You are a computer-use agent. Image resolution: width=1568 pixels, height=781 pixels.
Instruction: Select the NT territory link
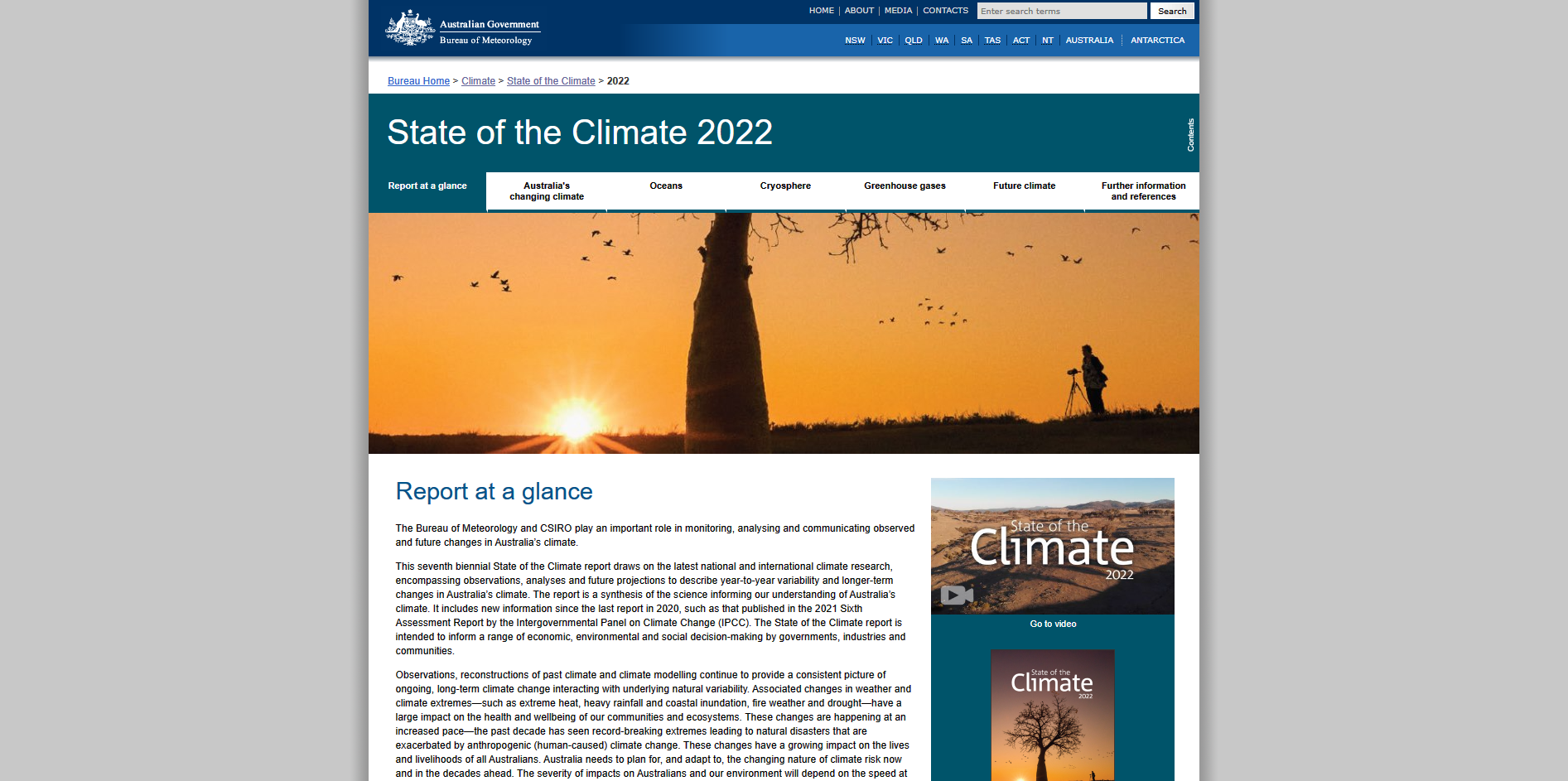tap(1048, 41)
